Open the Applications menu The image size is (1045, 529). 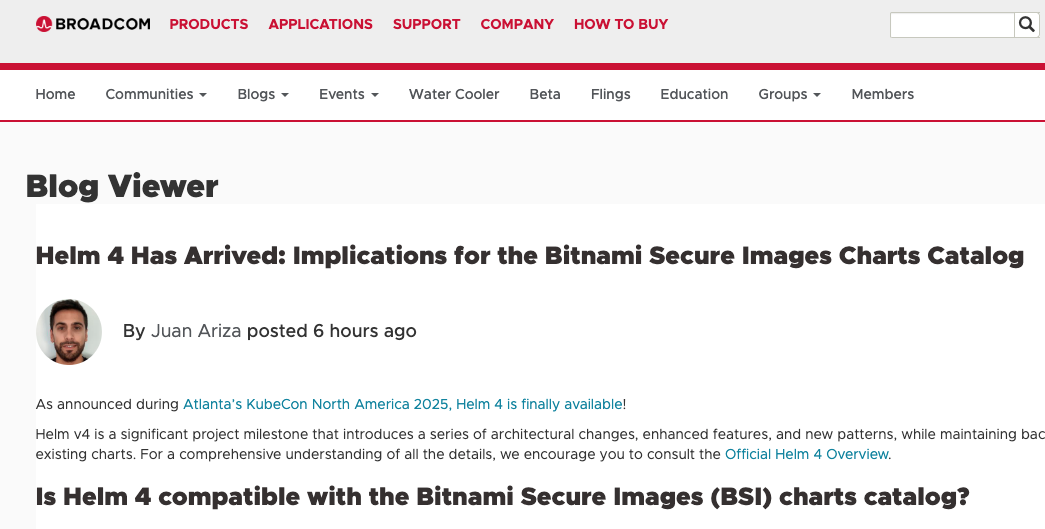pyautogui.click(x=320, y=24)
